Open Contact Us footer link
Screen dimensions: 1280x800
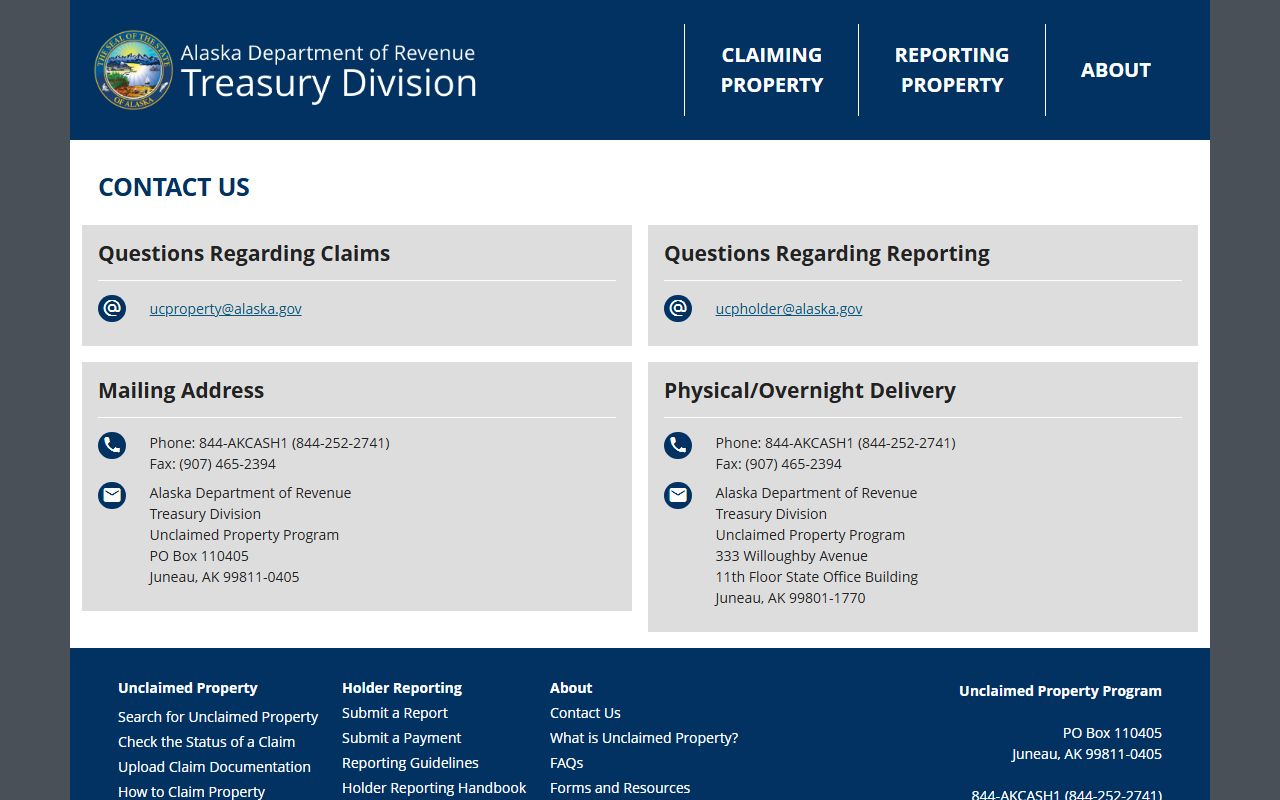pyautogui.click(x=585, y=713)
